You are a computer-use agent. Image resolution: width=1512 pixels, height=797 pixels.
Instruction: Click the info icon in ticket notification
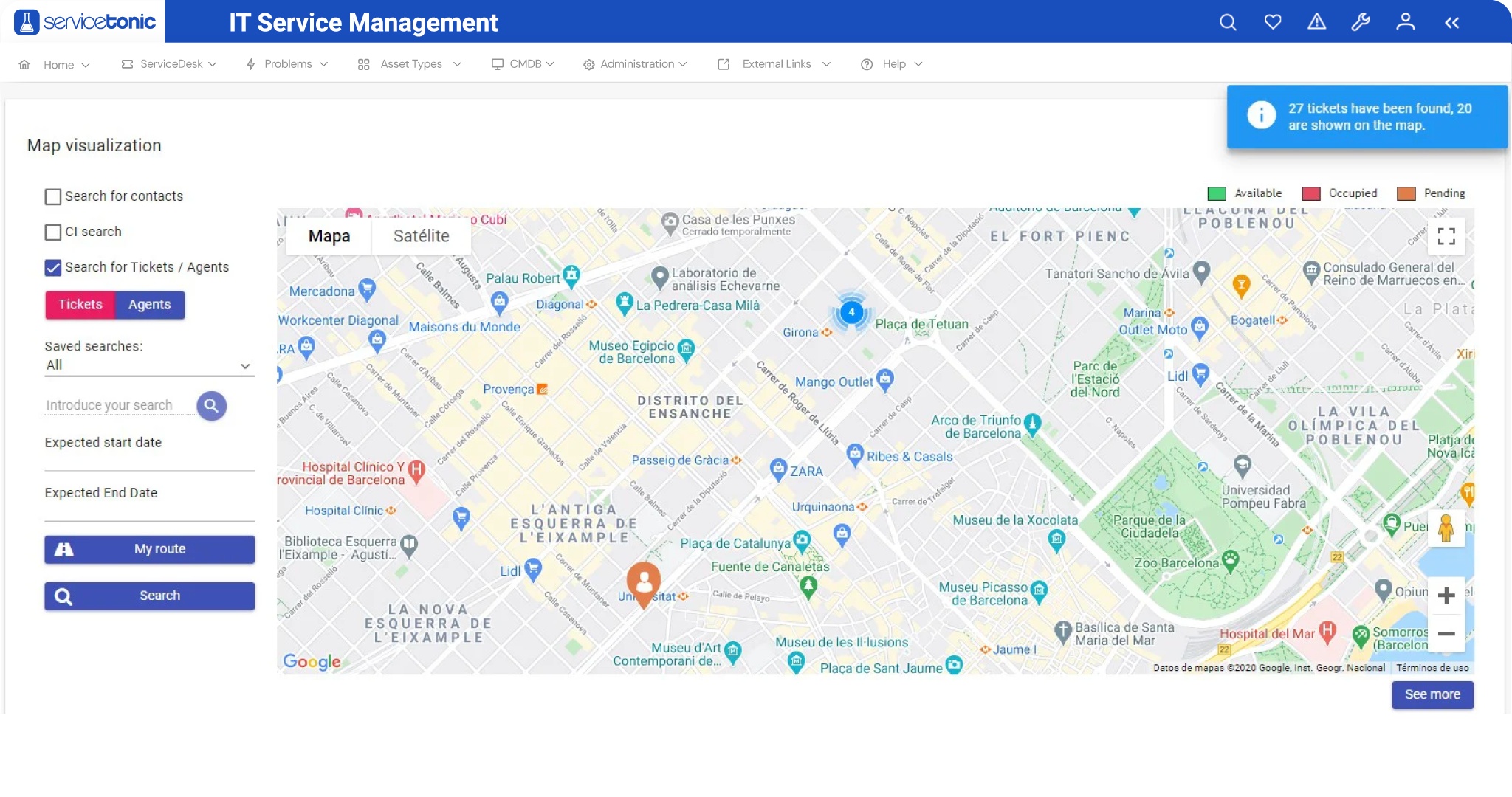pyautogui.click(x=1261, y=114)
